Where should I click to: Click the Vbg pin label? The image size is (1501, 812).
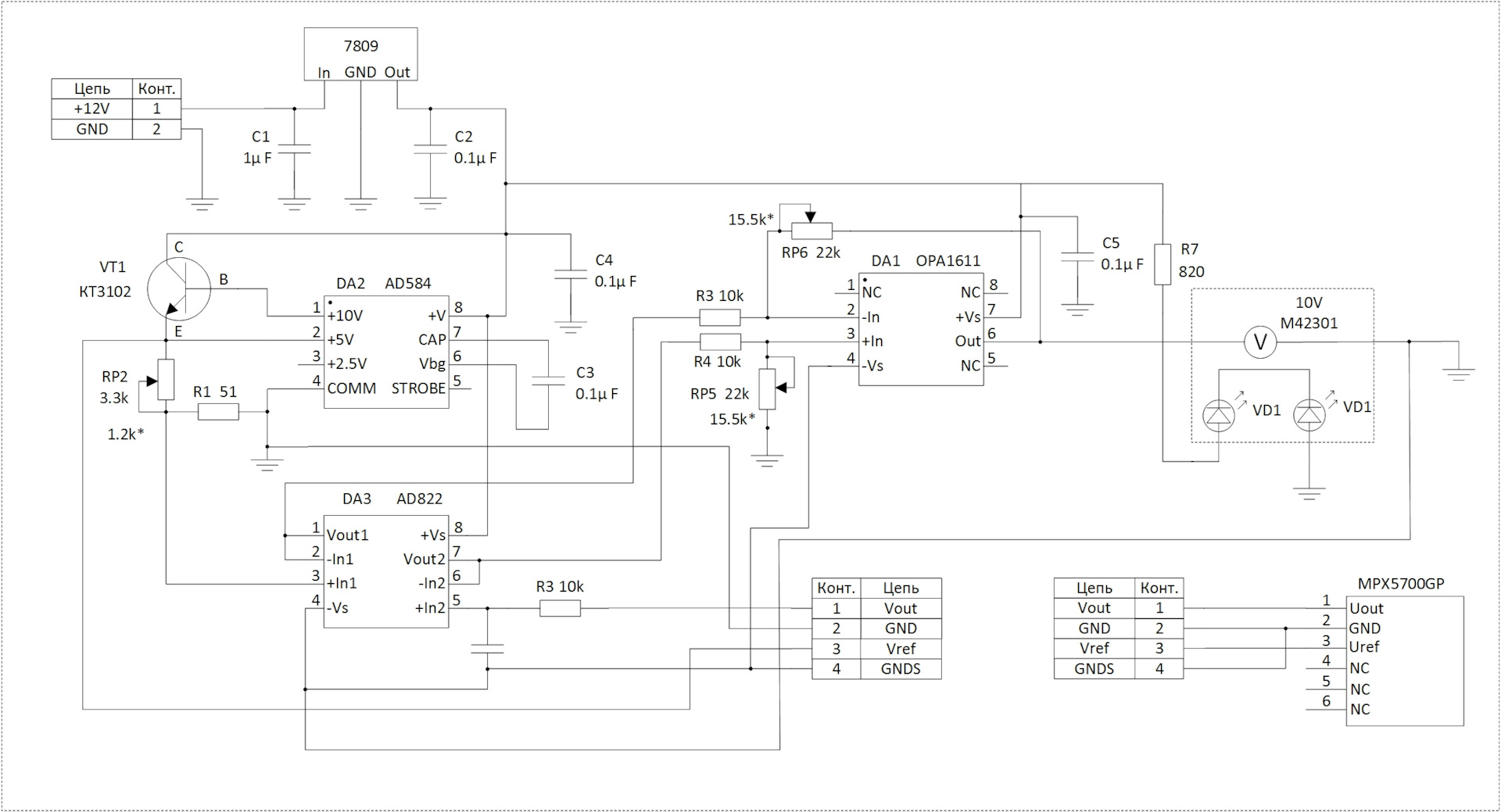[x=433, y=363]
